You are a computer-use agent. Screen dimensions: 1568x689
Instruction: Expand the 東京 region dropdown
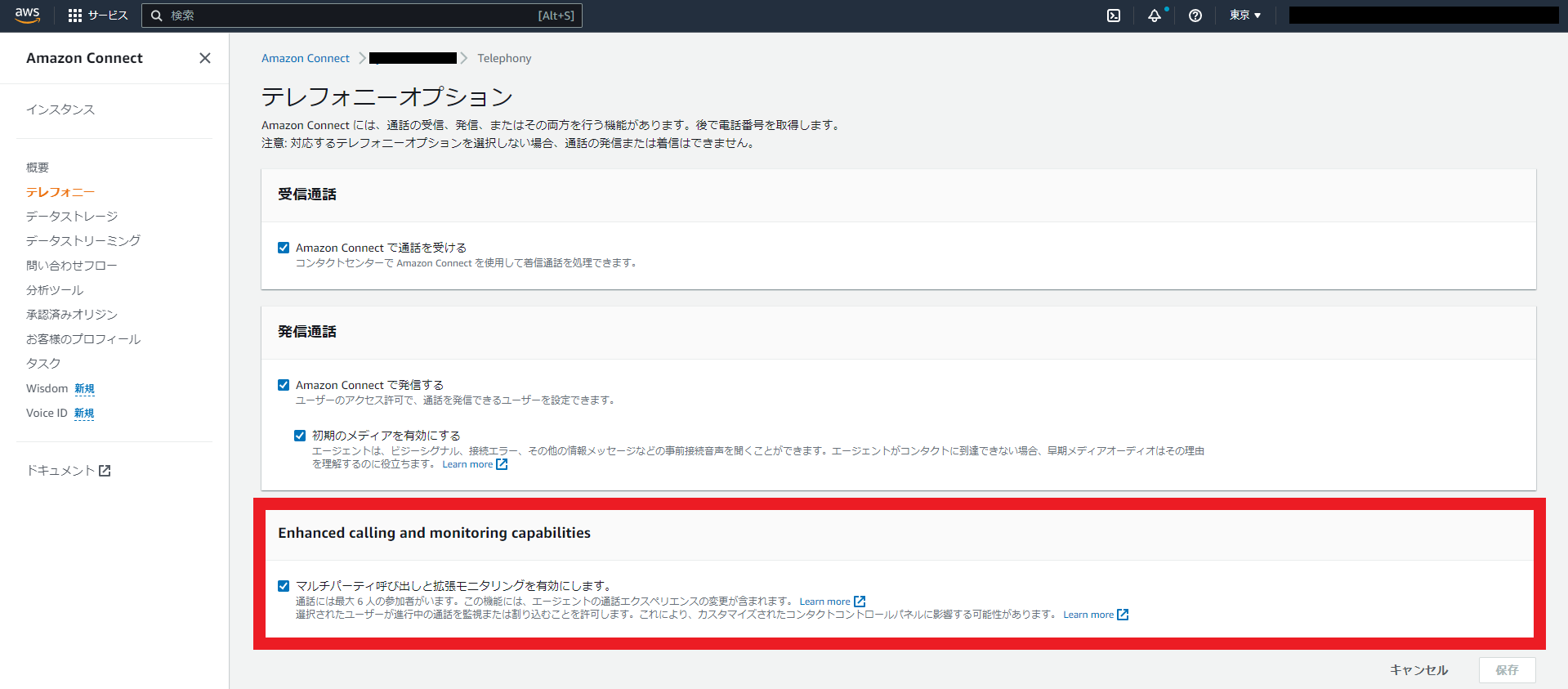[x=1245, y=16]
